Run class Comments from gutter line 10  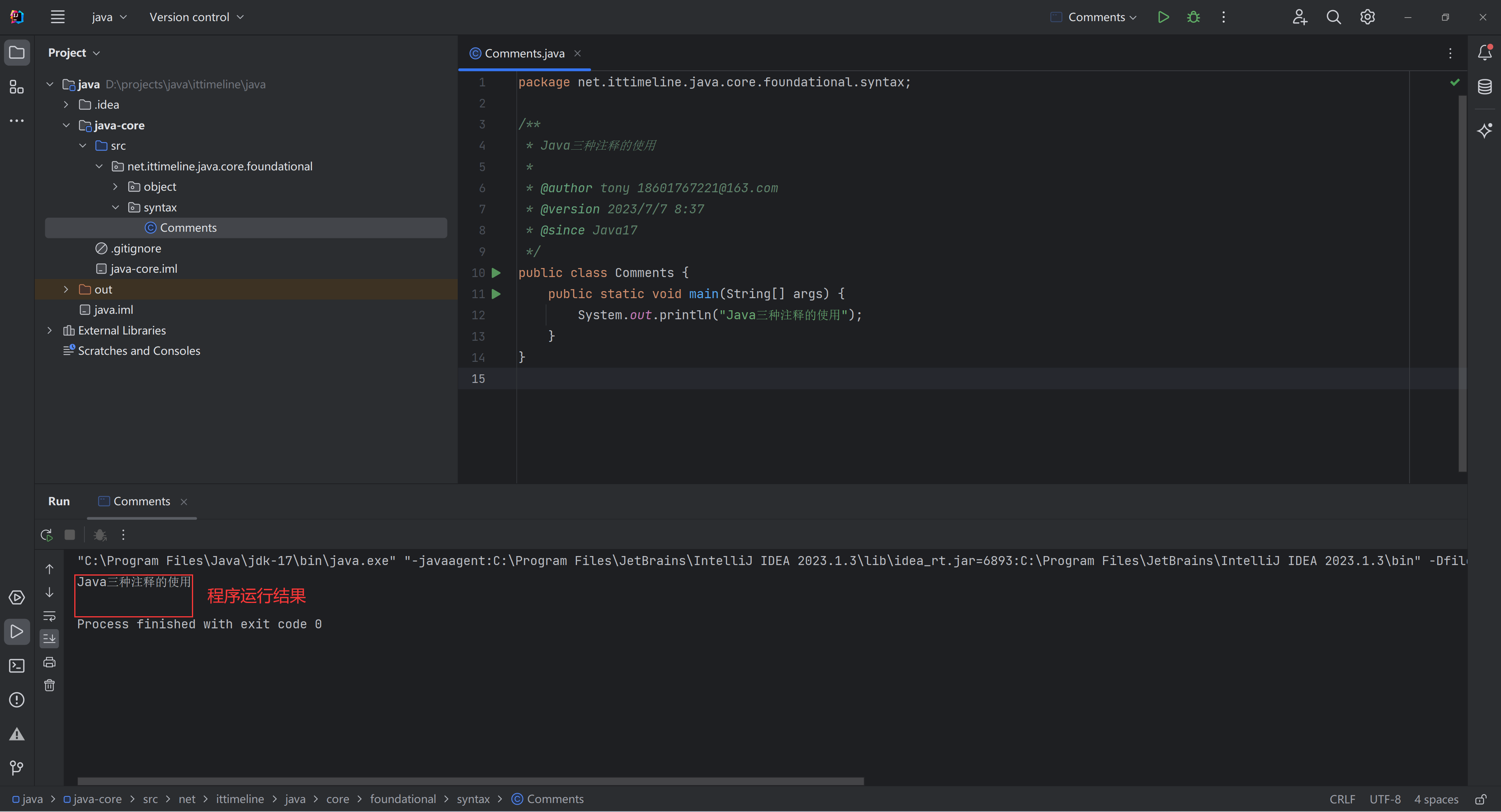pyautogui.click(x=496, y=273)
